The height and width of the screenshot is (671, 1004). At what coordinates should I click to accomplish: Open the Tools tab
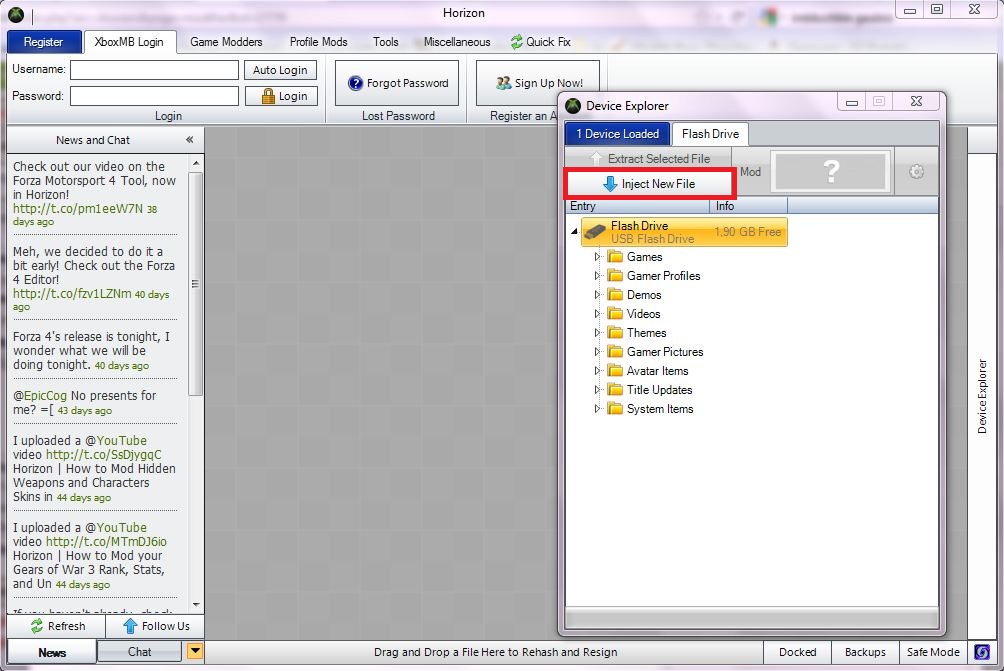point(385,42)
